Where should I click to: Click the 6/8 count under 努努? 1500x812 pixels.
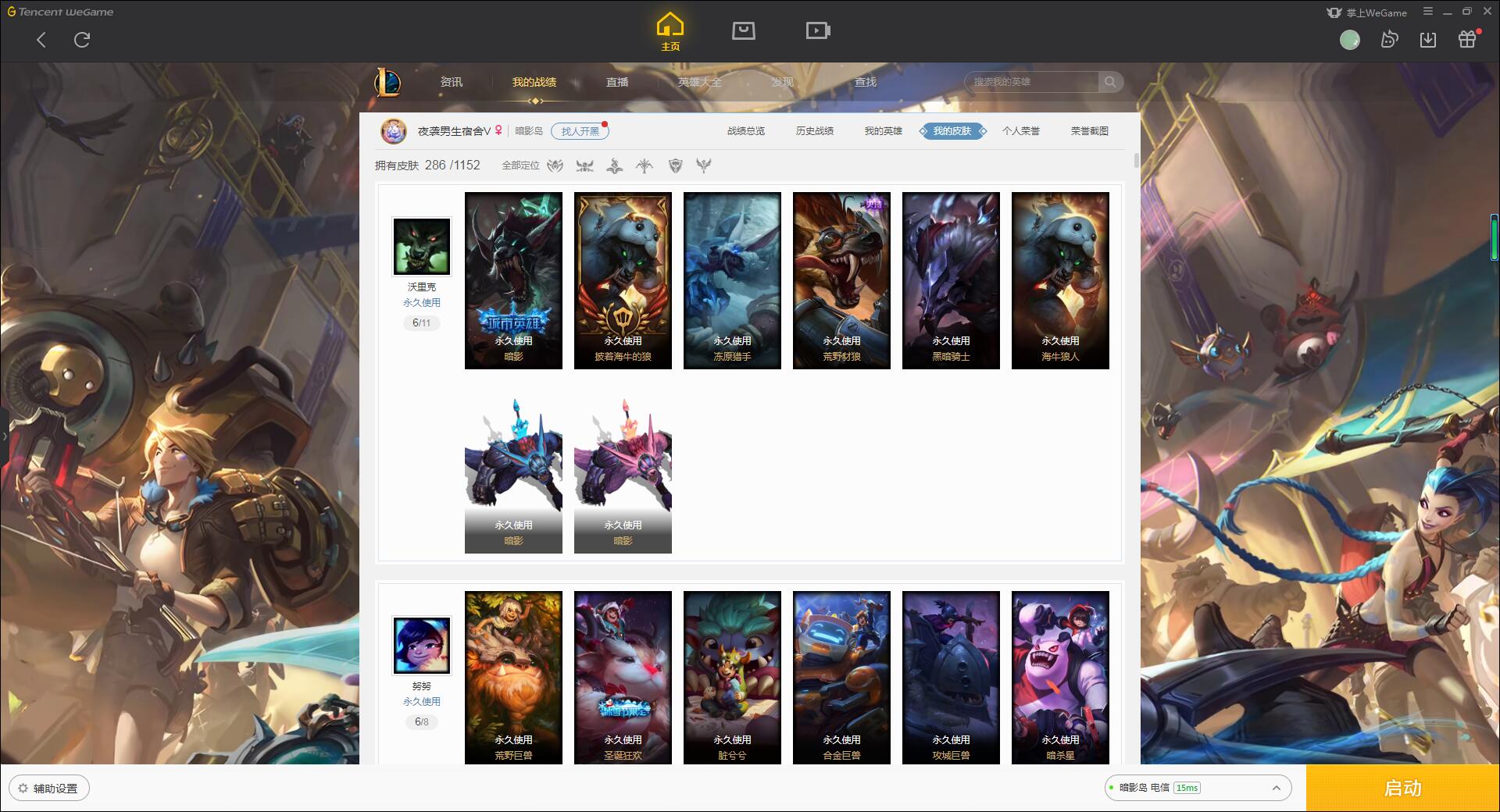(421, 721)
